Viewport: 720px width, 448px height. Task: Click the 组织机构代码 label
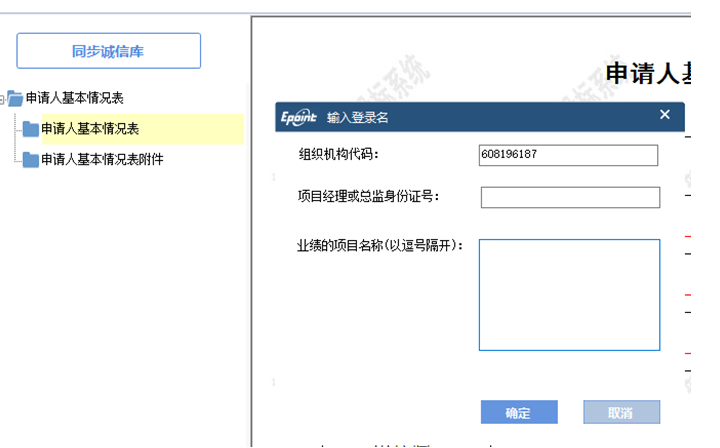coord(339,154)
